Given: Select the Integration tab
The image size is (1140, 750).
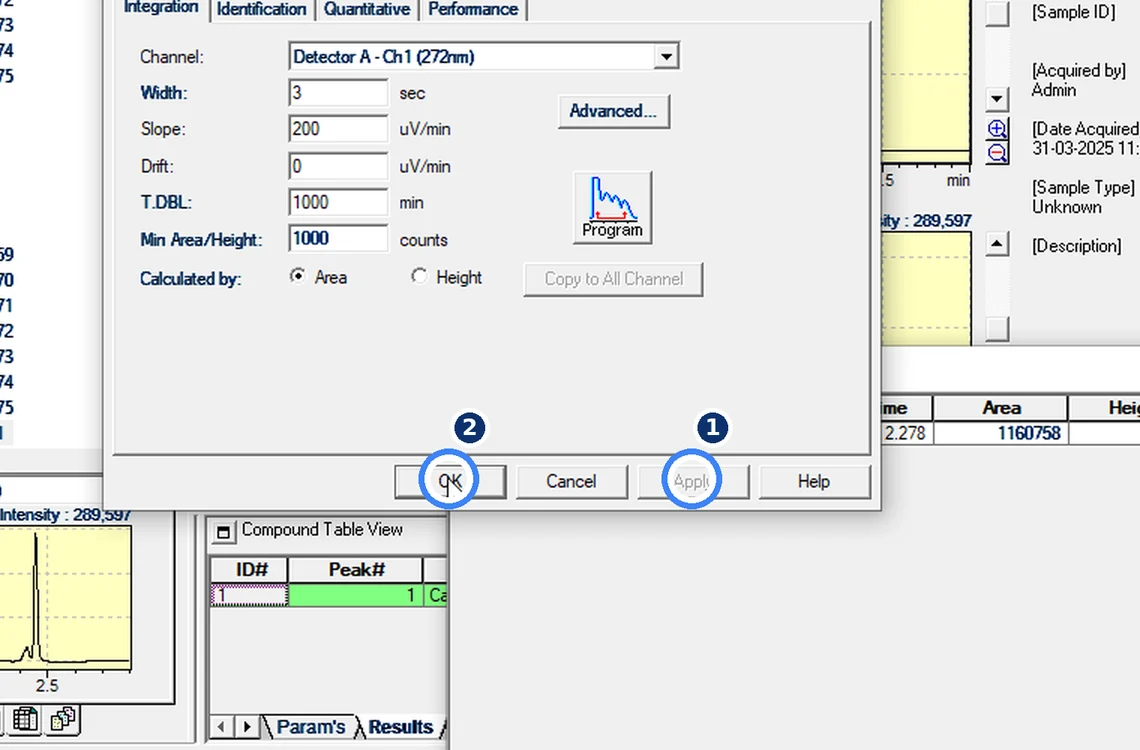Looking at the screenshot, I should pos(161,8).
